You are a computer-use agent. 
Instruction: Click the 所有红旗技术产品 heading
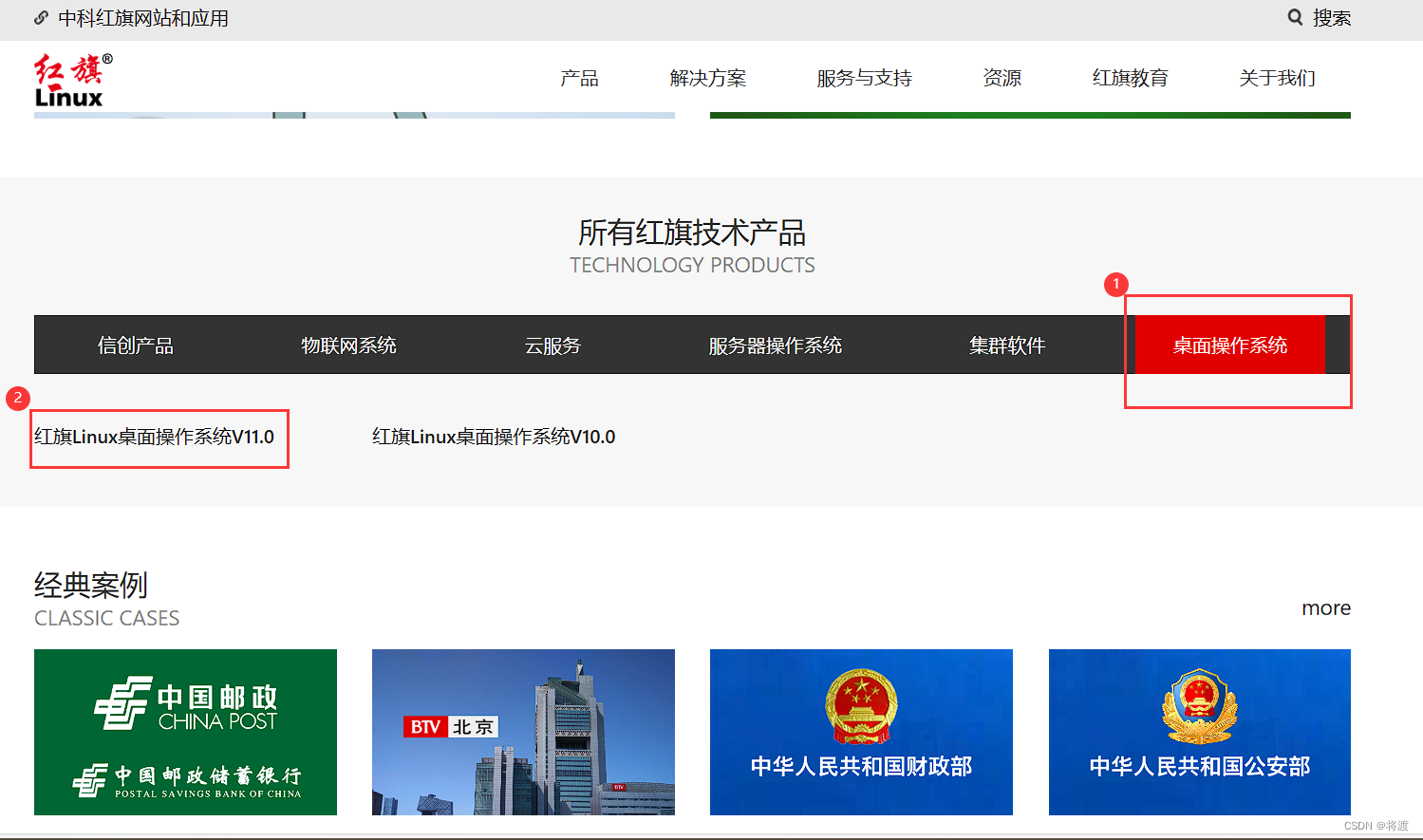692,233
